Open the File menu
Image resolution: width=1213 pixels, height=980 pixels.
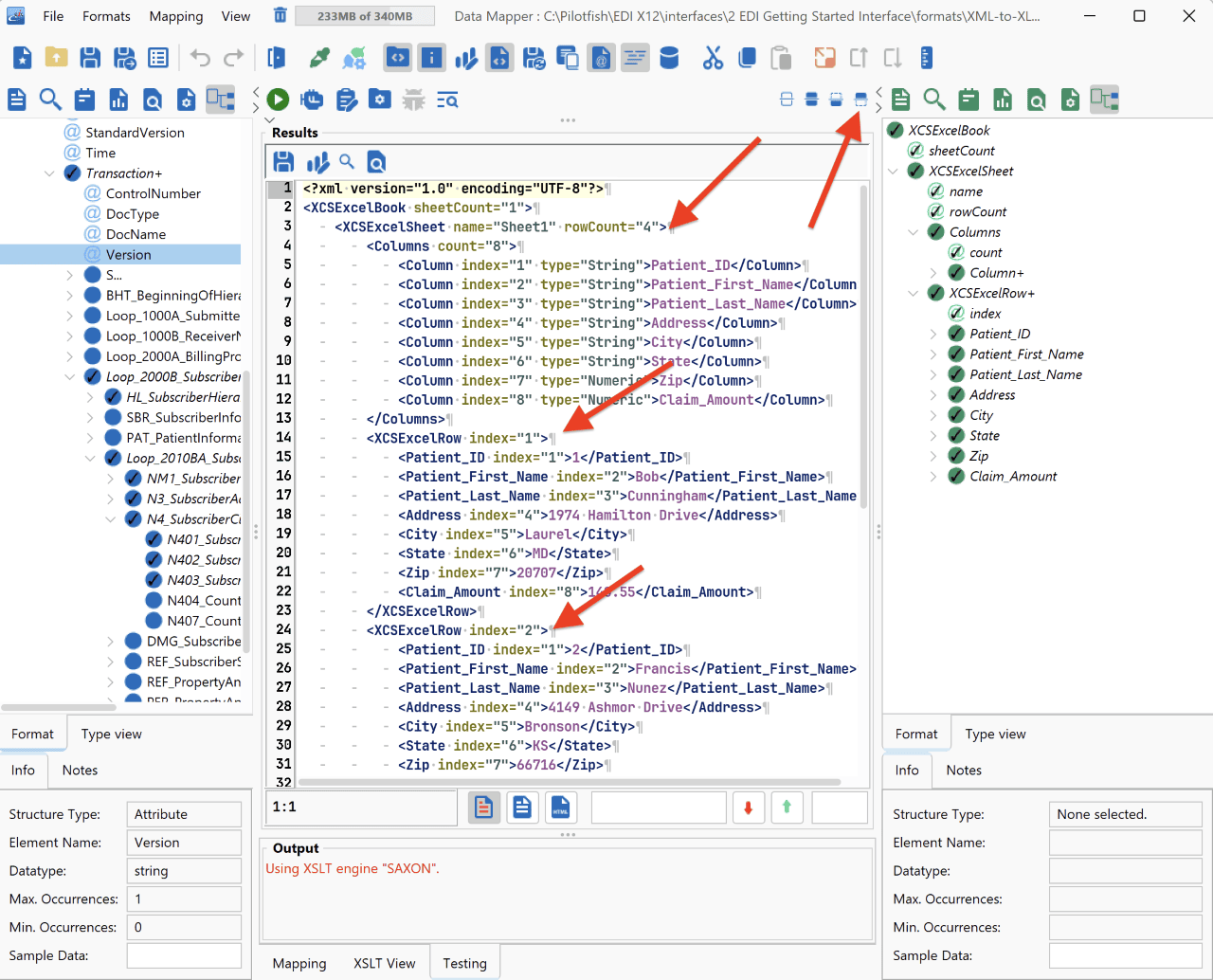tap(53, 16)
